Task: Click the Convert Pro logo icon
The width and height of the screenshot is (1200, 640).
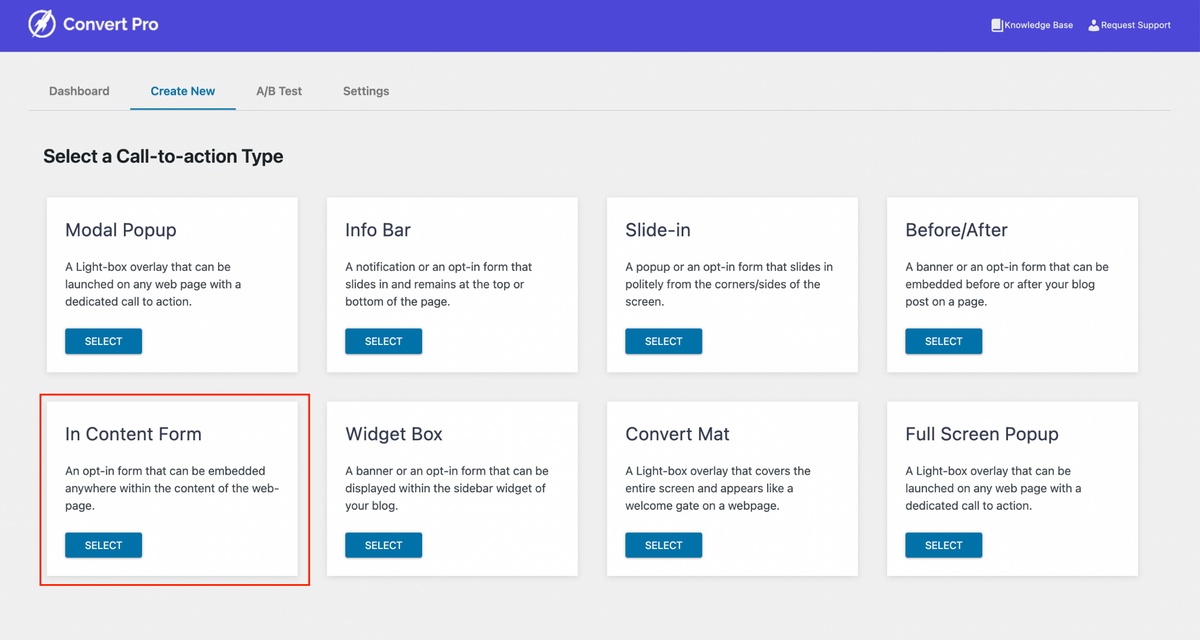Action: click(x=40, y=24)
